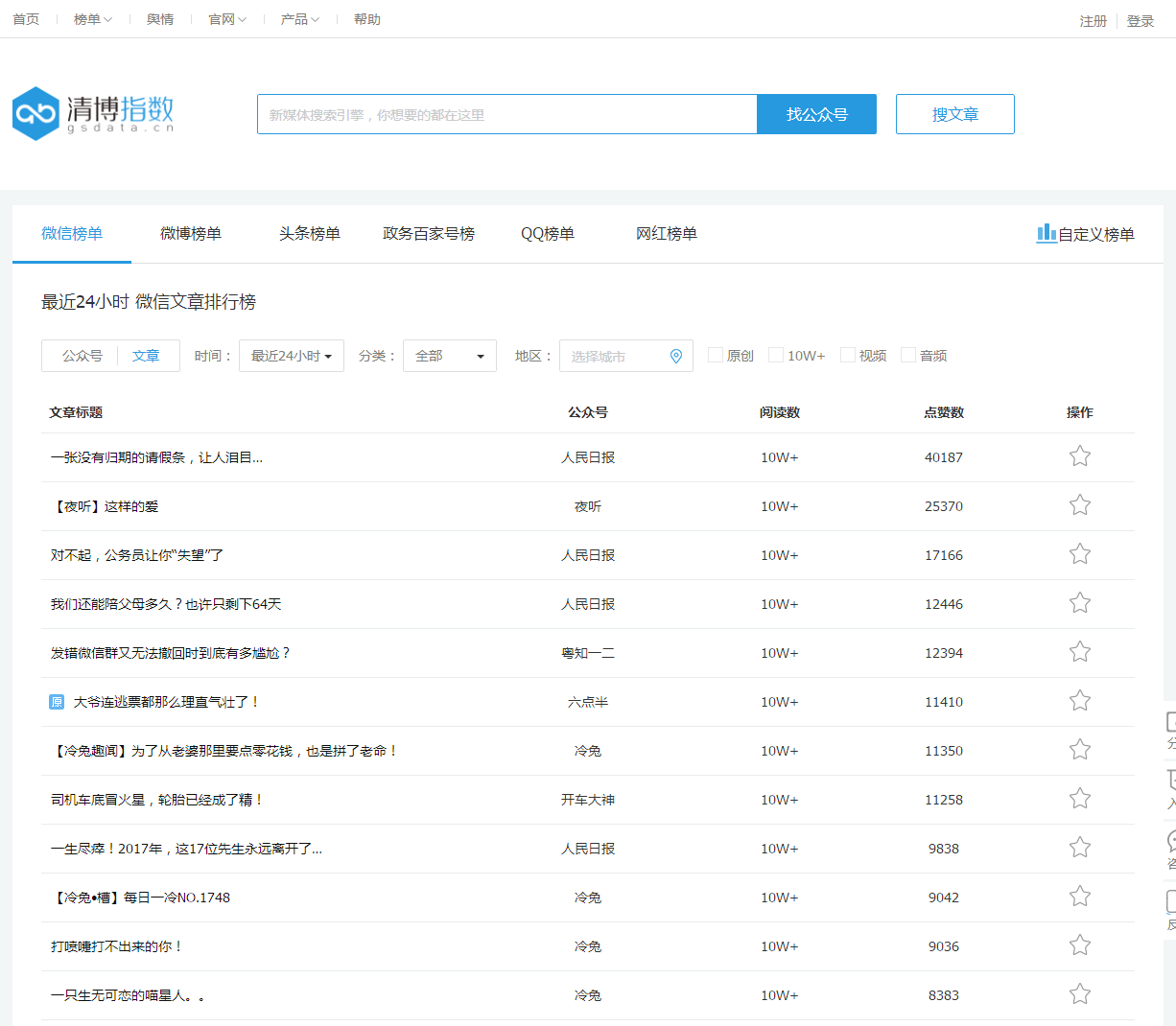Select the 政务百家号榜 tab
1176x1026 pixels.
[x=429, y=233]
